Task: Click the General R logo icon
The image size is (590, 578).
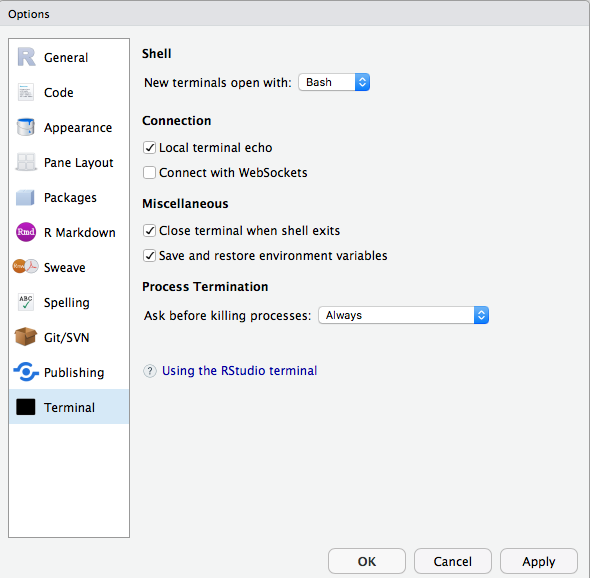Action: [26, 57]
